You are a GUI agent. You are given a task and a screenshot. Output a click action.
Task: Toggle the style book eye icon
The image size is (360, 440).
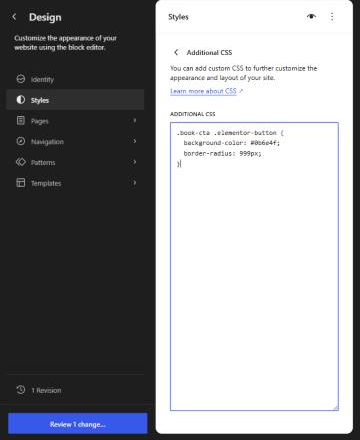tap(311, 16)
